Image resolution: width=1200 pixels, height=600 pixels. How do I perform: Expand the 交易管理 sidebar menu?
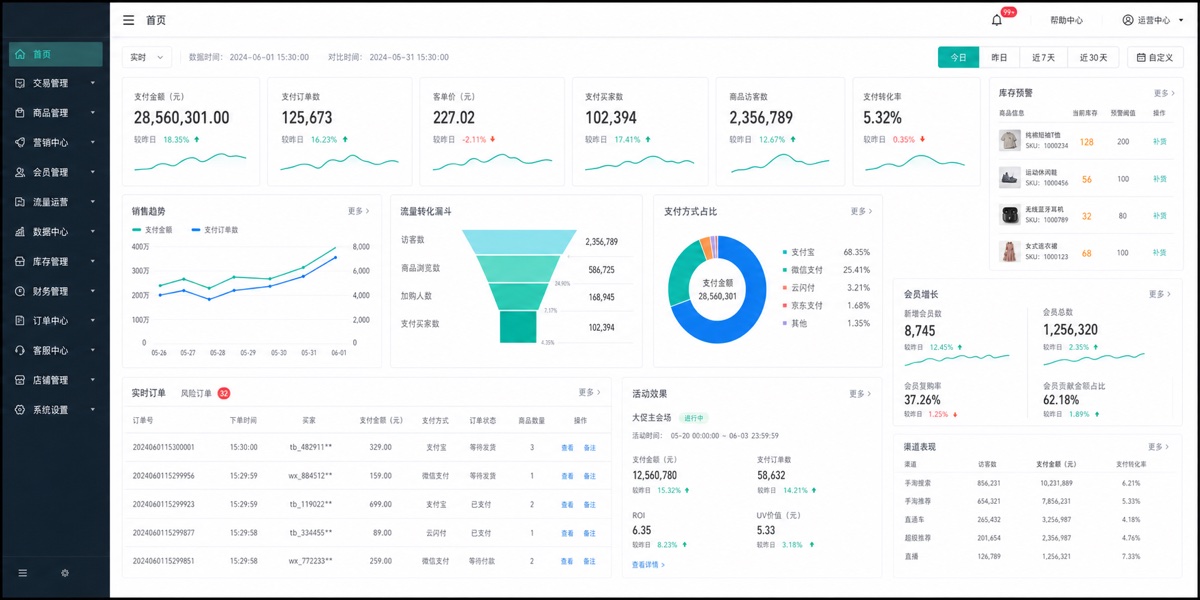click(x=56, y=84)
